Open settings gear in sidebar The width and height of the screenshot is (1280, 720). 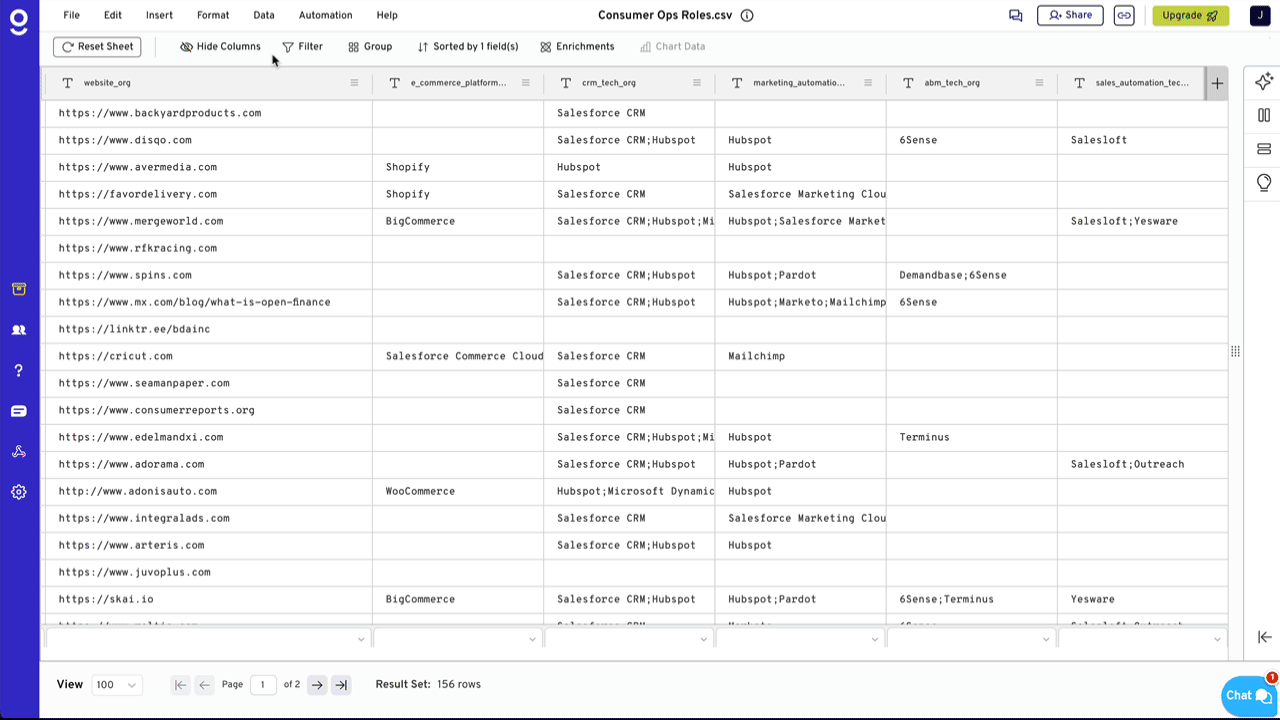pos(19,492)
